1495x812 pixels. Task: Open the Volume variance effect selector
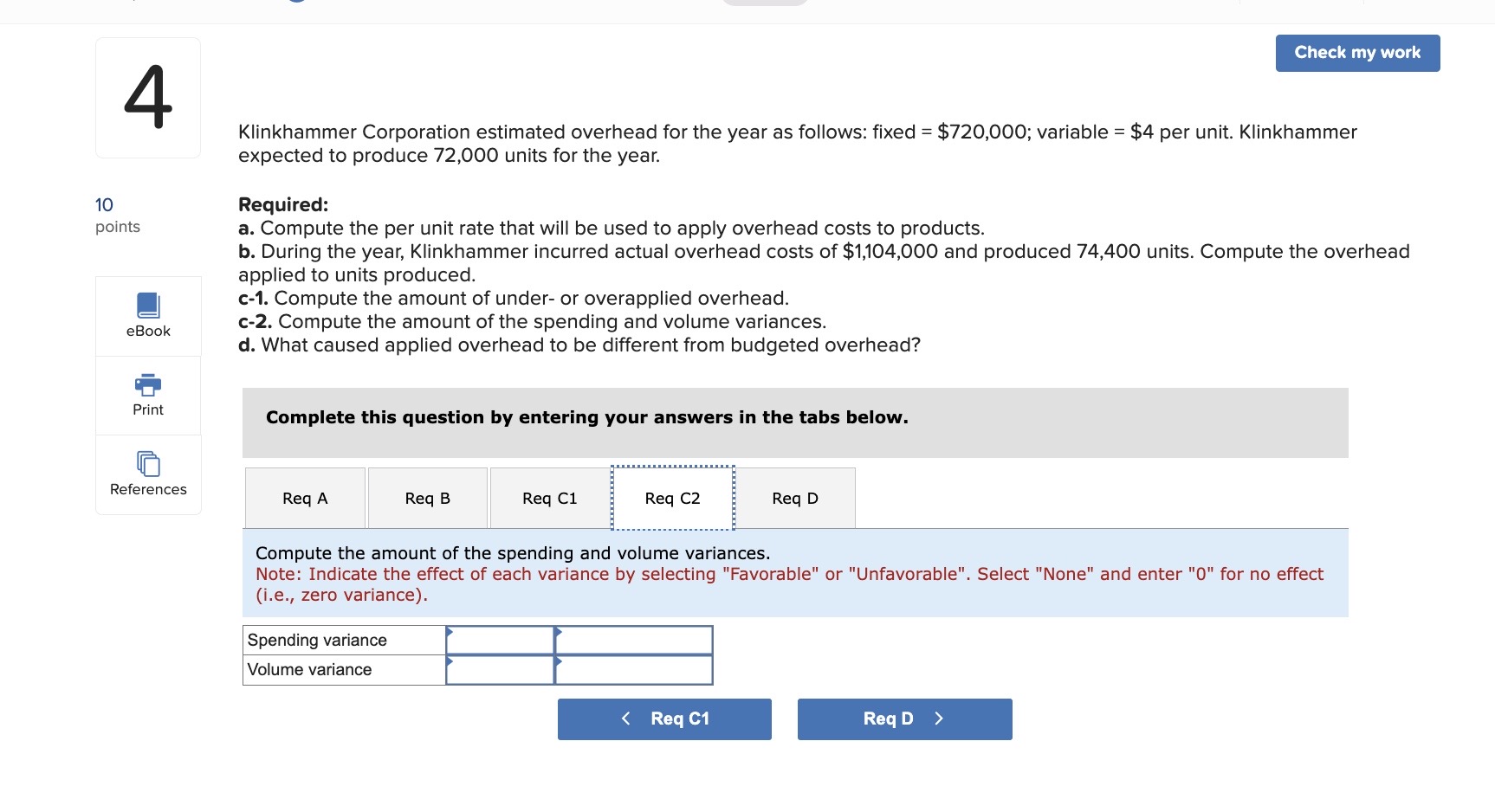(559, 663)
